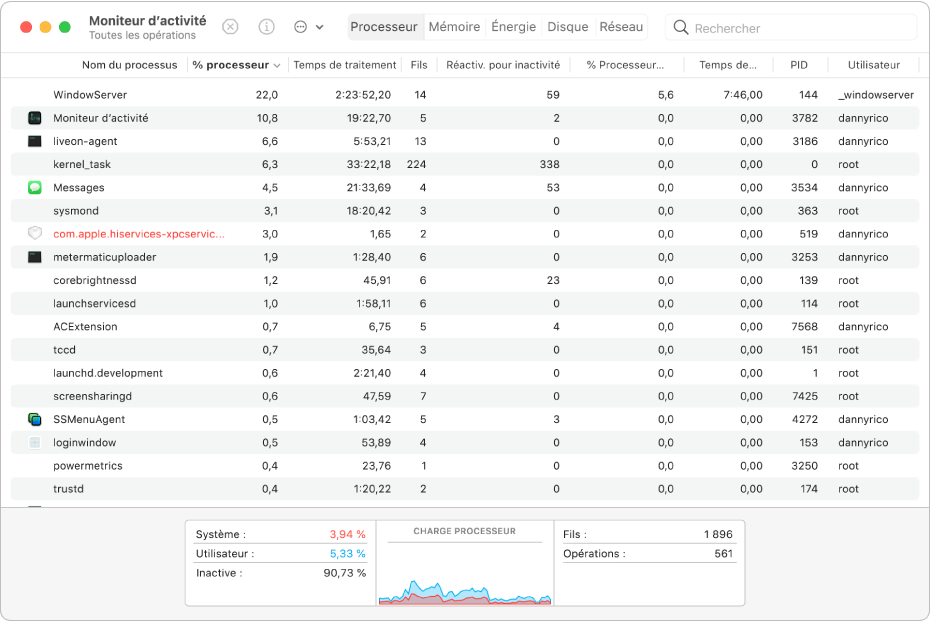Click the stop process (X) toolbar icon
Screen dimensions: 931x622
[x=230, y=27]
